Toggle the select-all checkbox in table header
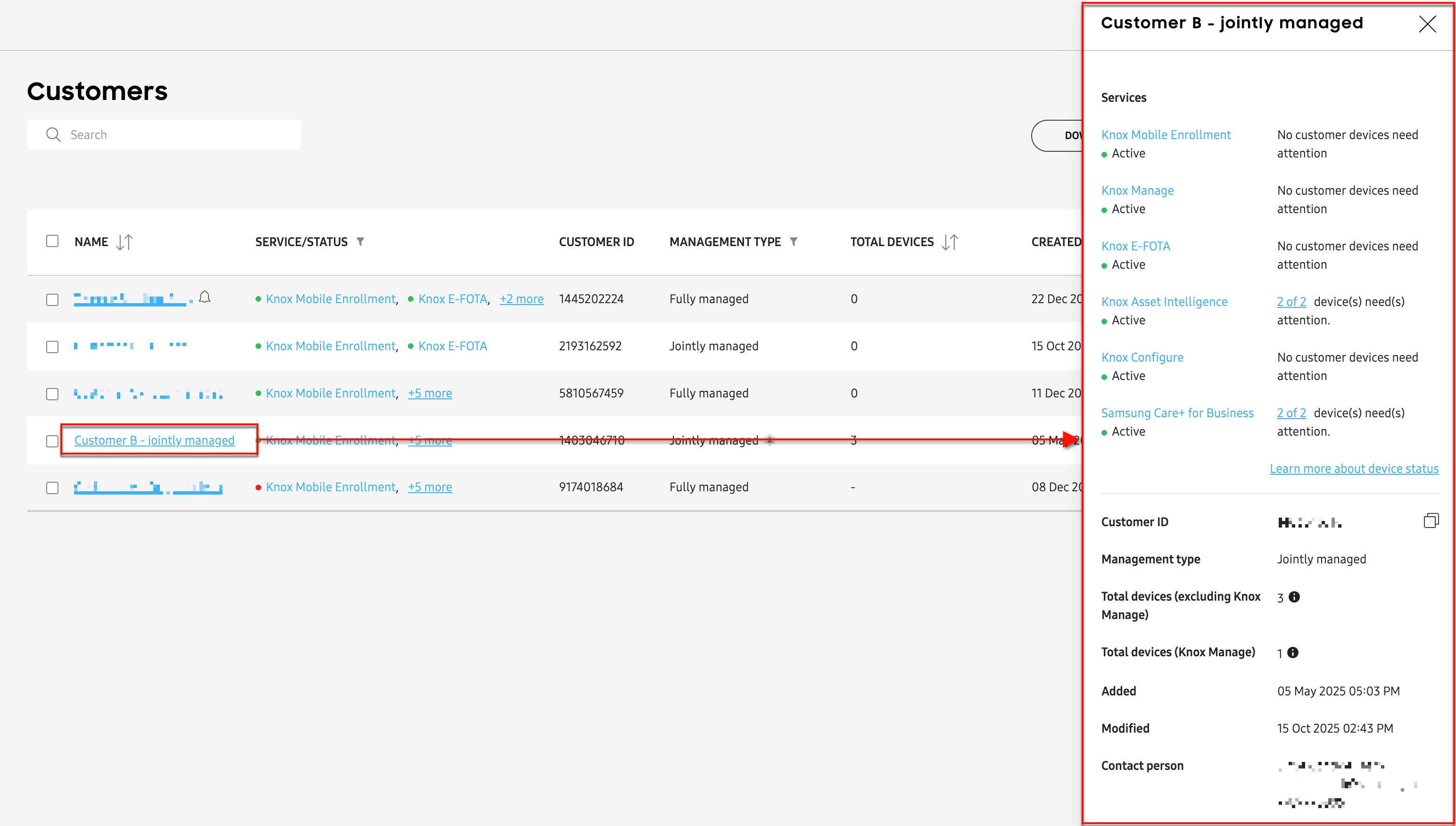Viewport: 1456px width, 826px height. (52, 241)
